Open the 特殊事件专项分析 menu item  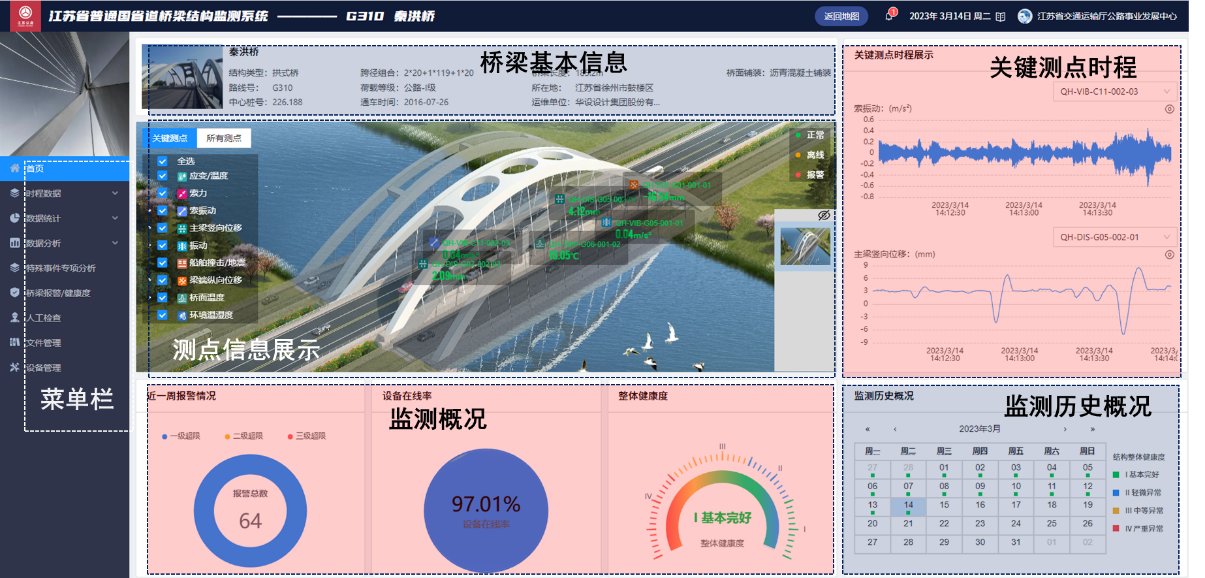pyautogui.click(x=64, y=268)
